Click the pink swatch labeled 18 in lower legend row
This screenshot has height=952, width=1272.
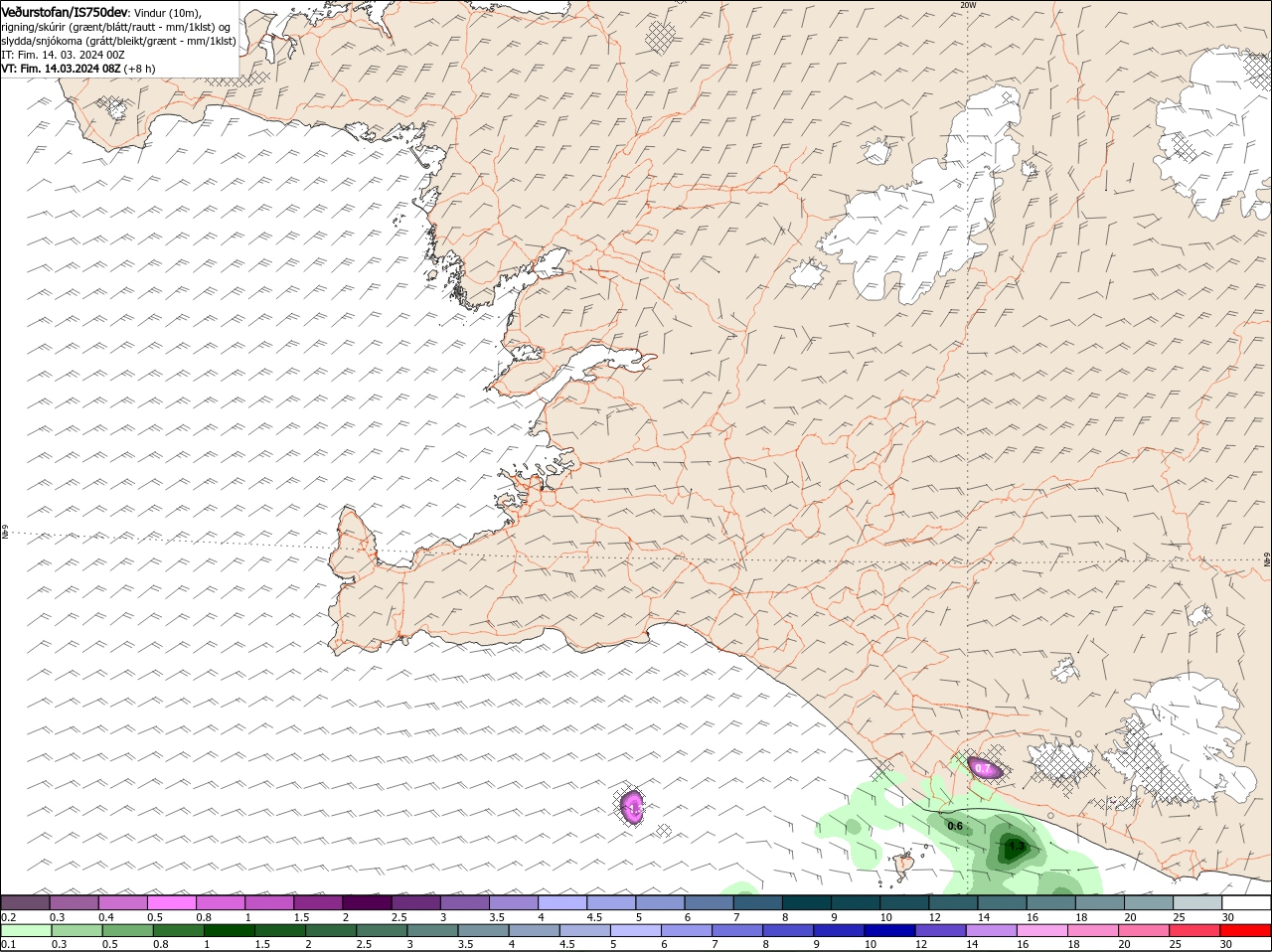pyautogui.click(x=1094, y=931)
